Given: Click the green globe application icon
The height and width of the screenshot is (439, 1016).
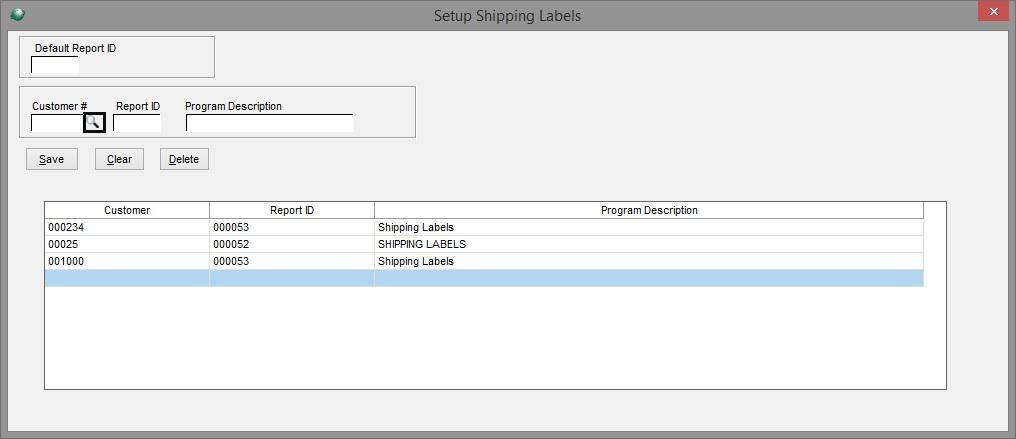Looking at the screenshot, I should click(x=17, y=14).
